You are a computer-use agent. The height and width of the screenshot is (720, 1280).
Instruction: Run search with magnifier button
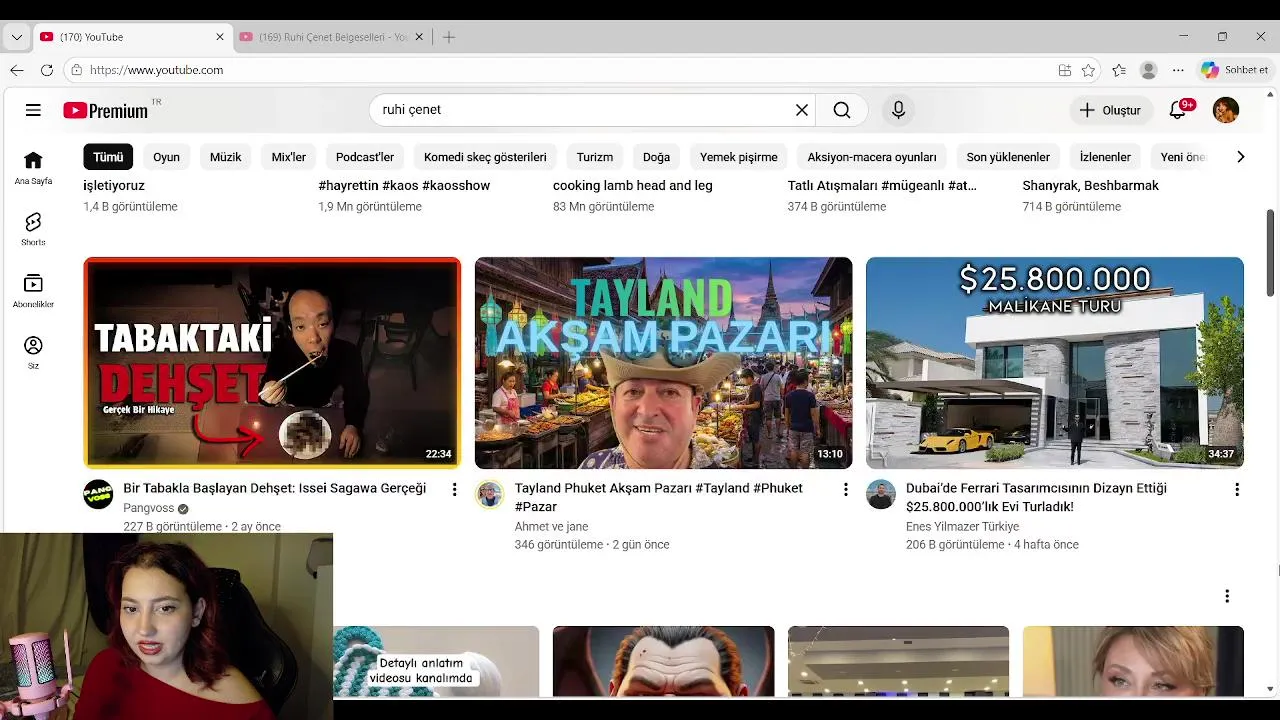(x=842, y=110)
